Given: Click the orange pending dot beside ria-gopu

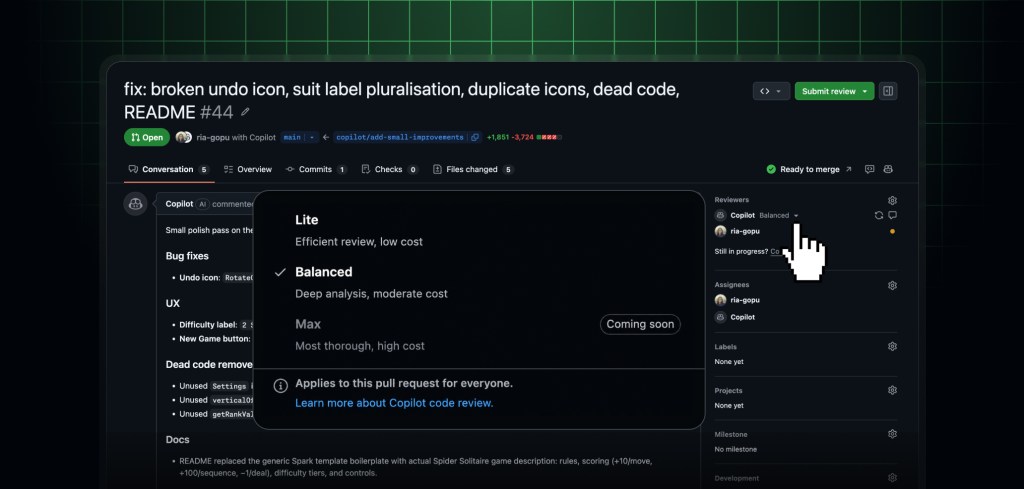Looking at the screenshot, I should pos(892,231).
